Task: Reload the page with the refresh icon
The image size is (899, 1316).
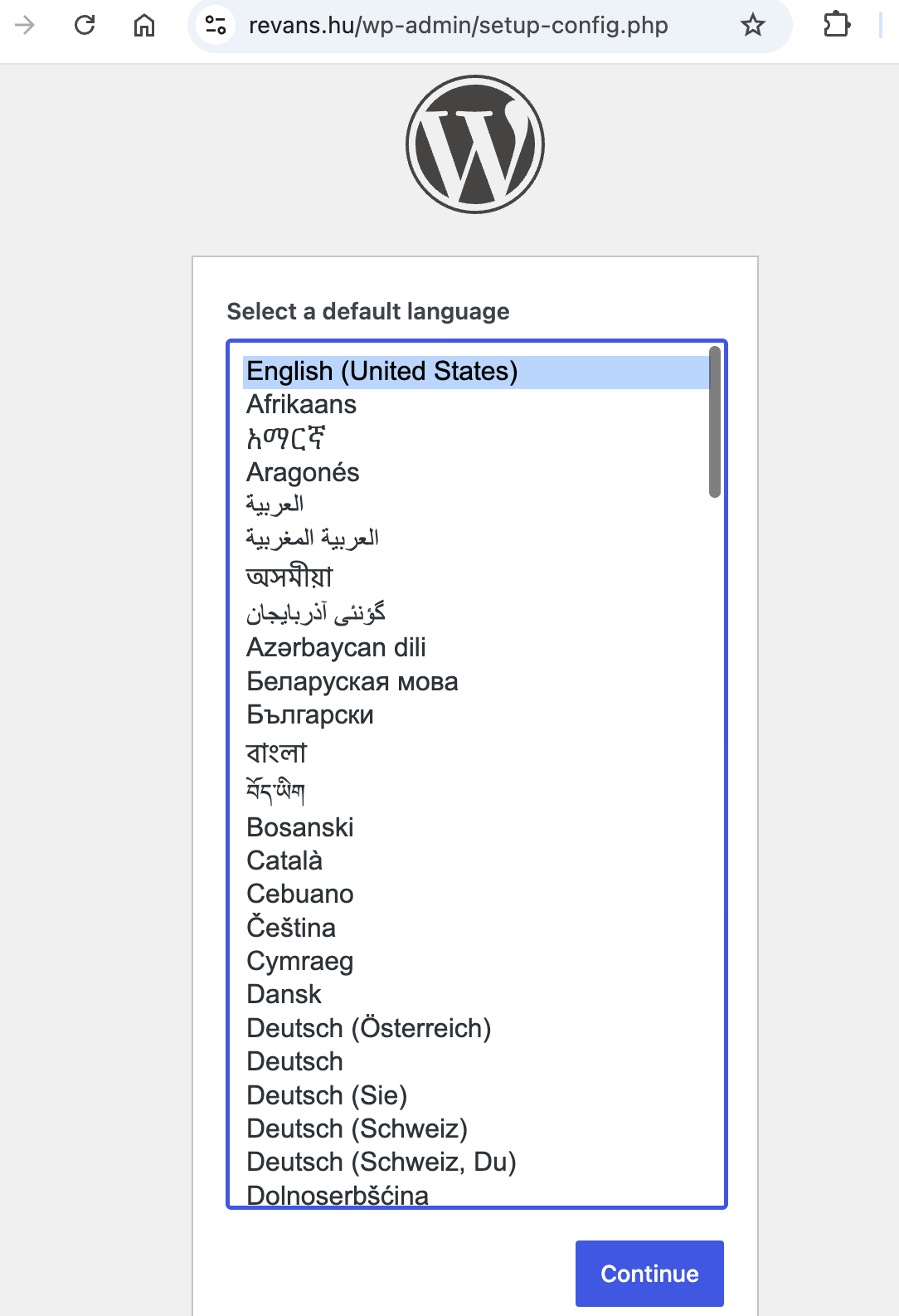Action: [85, 25]
